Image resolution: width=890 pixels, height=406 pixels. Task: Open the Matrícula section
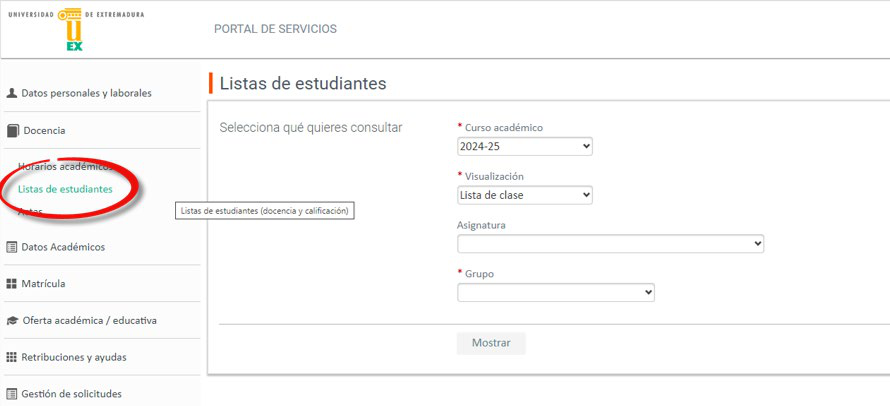(43, 283)
